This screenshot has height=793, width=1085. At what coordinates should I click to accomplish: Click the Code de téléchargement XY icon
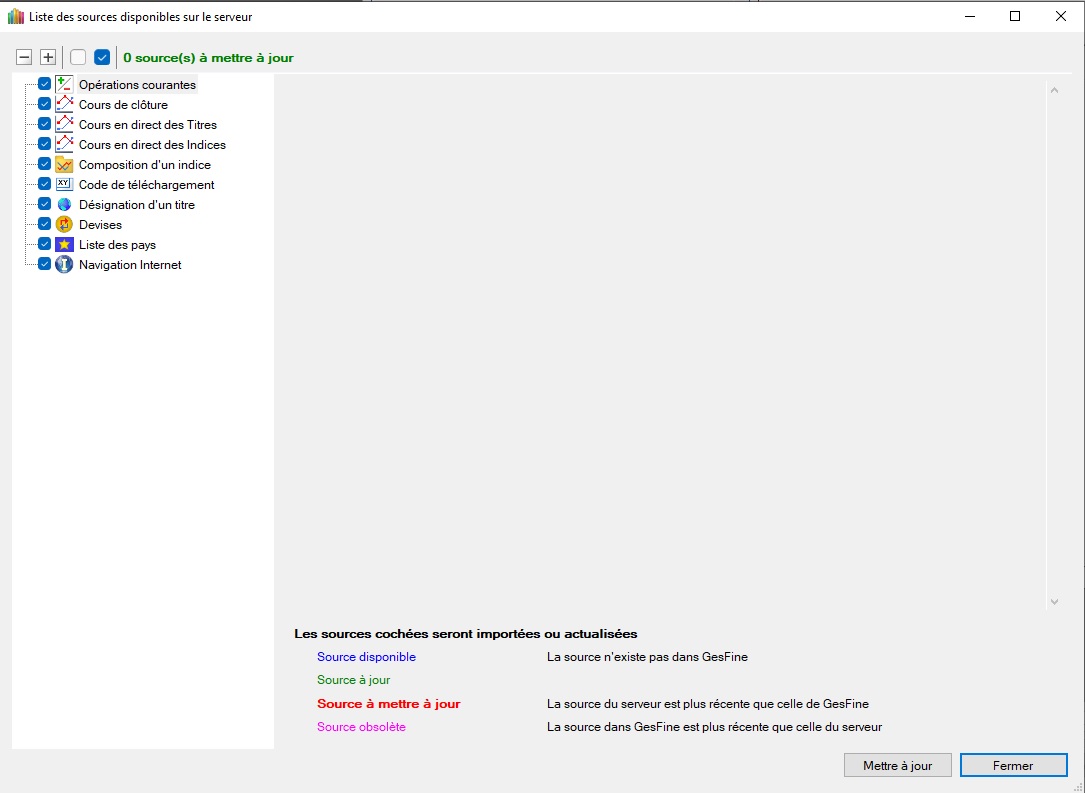pos(64,185)
